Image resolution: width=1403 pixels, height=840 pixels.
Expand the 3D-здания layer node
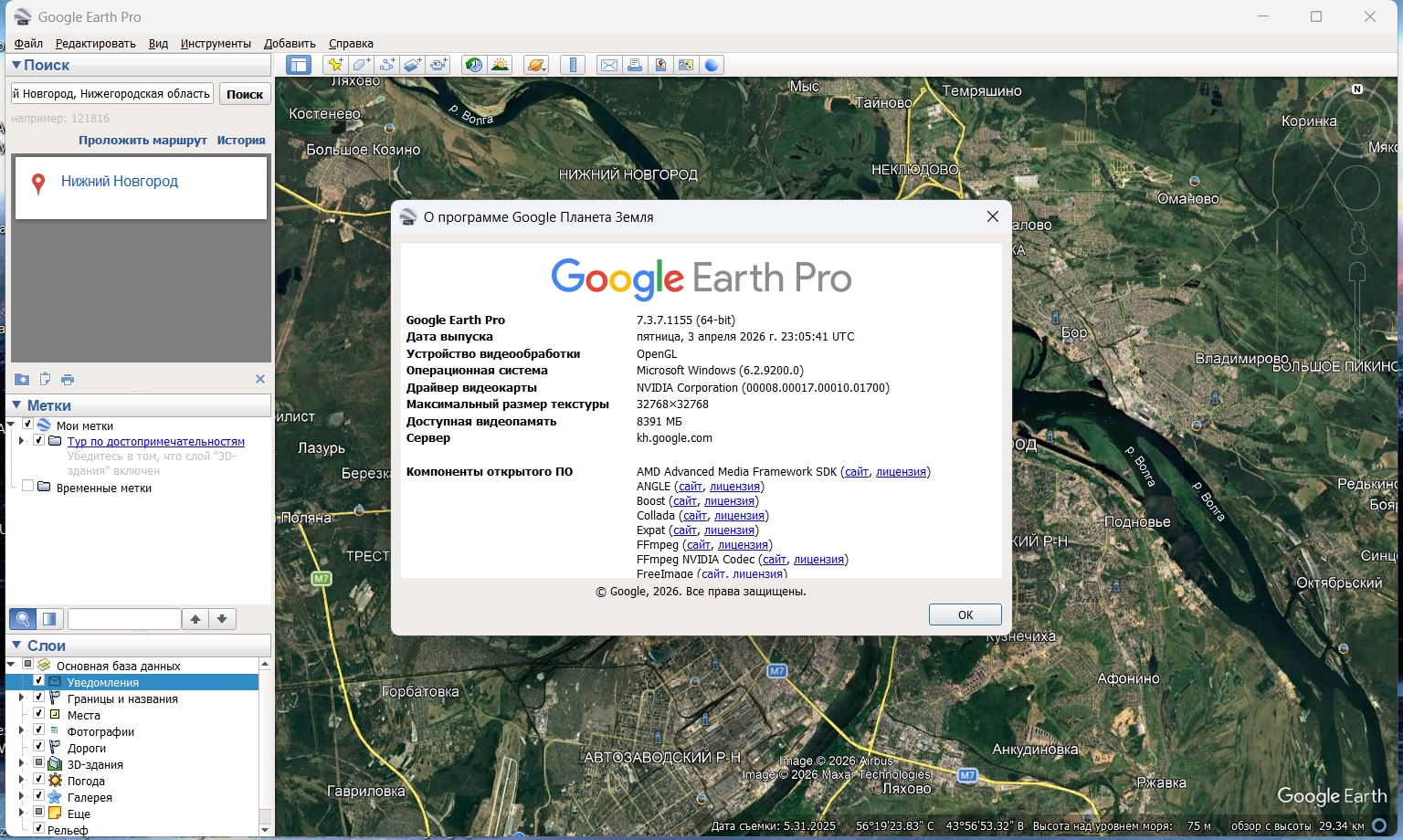(x=22, y=763)
